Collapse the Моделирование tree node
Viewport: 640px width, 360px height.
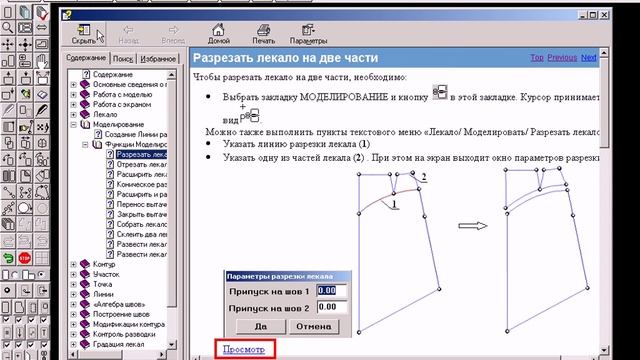[73, 124]
